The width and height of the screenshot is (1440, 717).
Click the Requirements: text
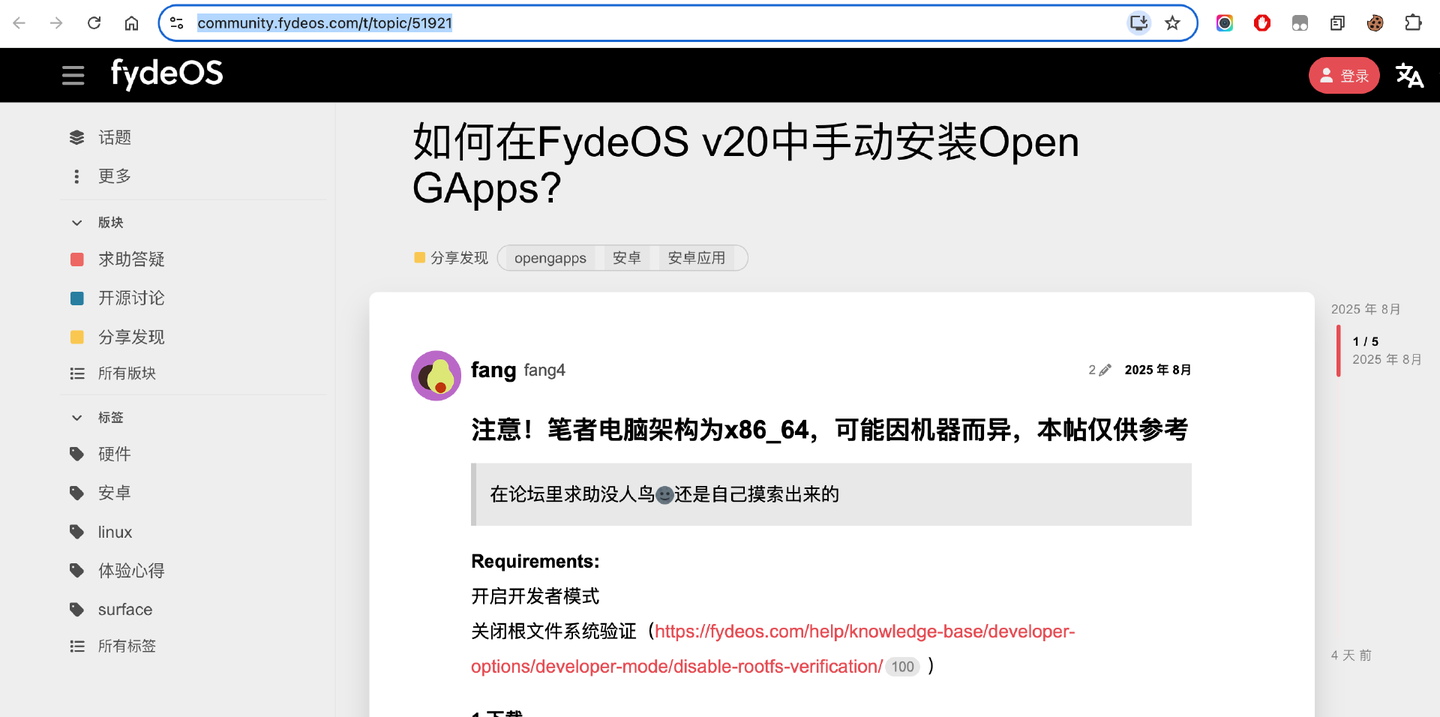click(x=535, y=561)
